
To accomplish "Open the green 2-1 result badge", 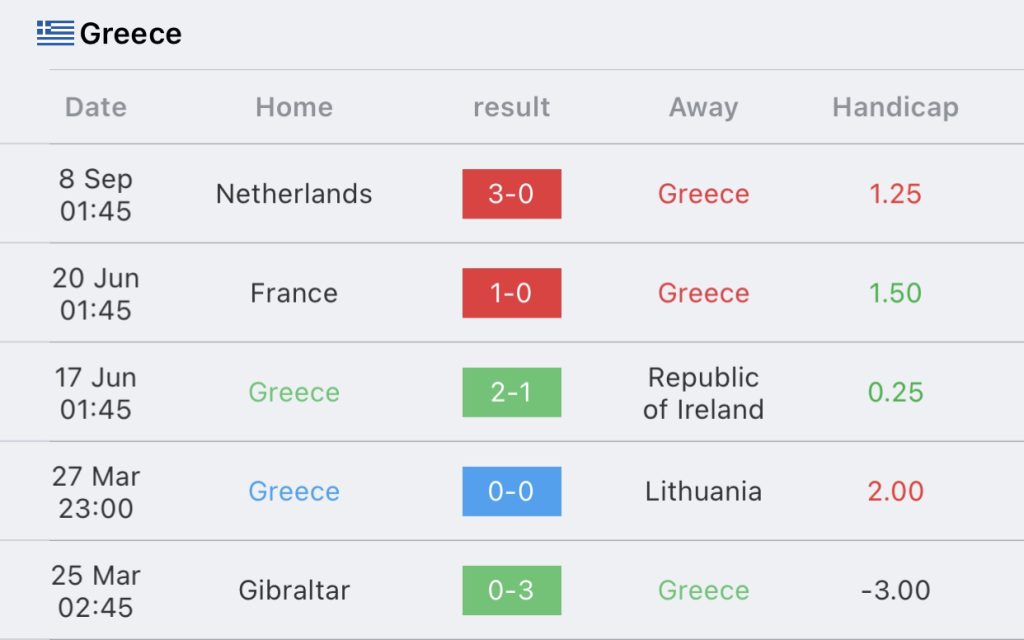I will [x=511, y=392].
